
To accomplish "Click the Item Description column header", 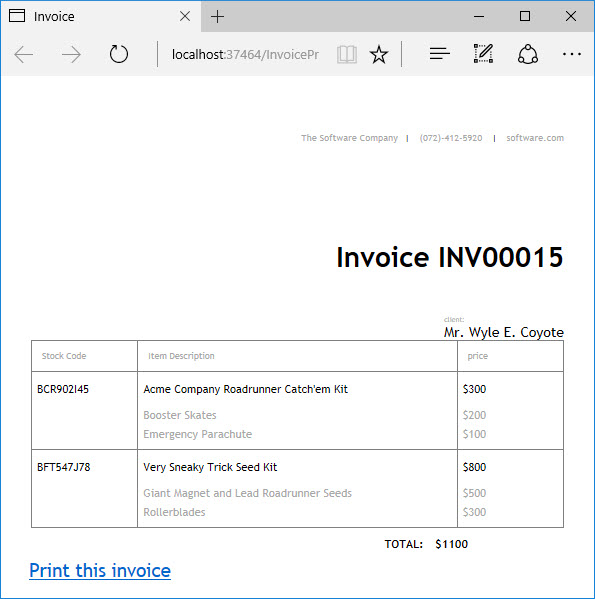I will point(181,356).
